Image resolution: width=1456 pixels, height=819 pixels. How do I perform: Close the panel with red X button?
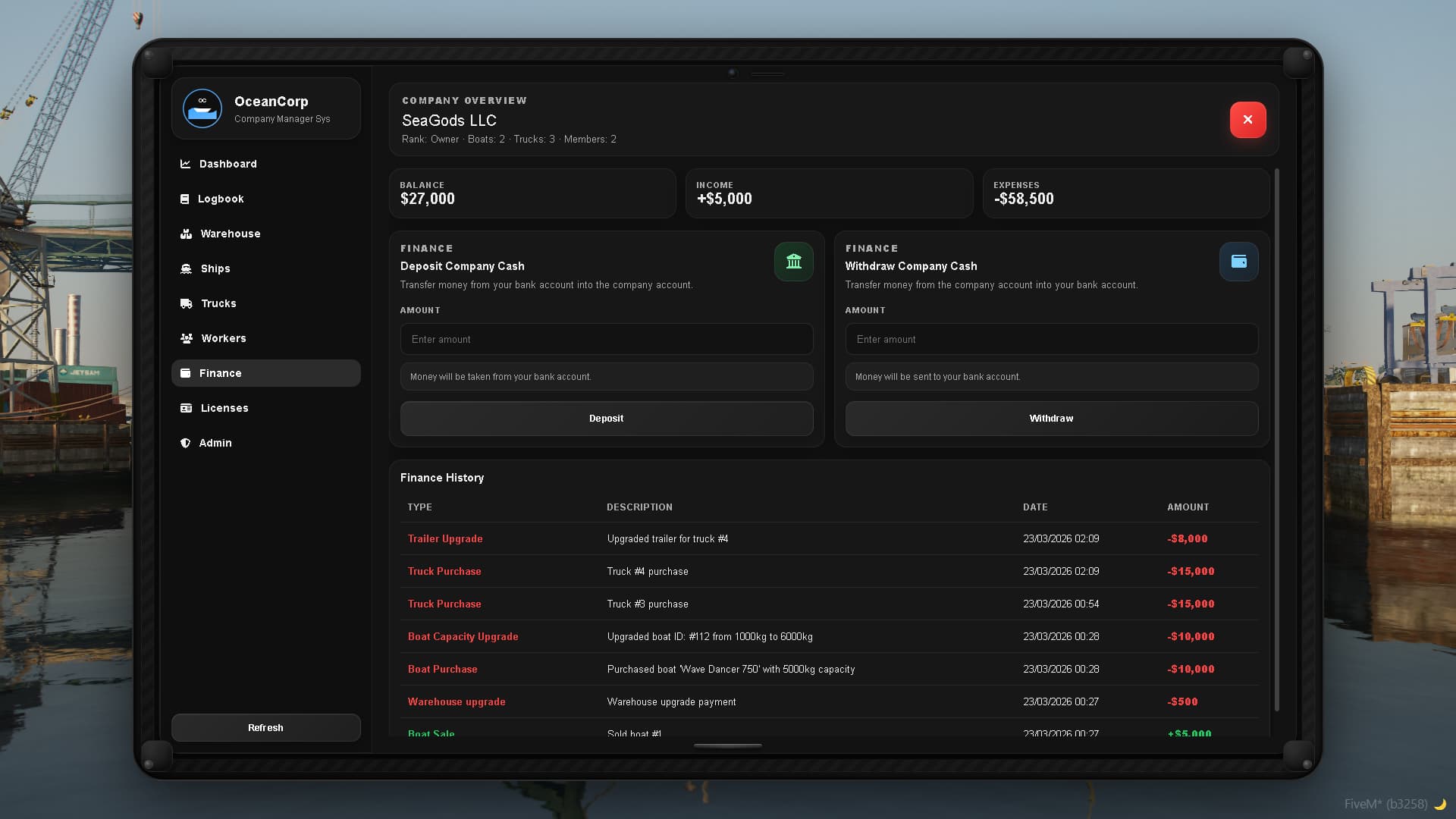(1247, 120)
